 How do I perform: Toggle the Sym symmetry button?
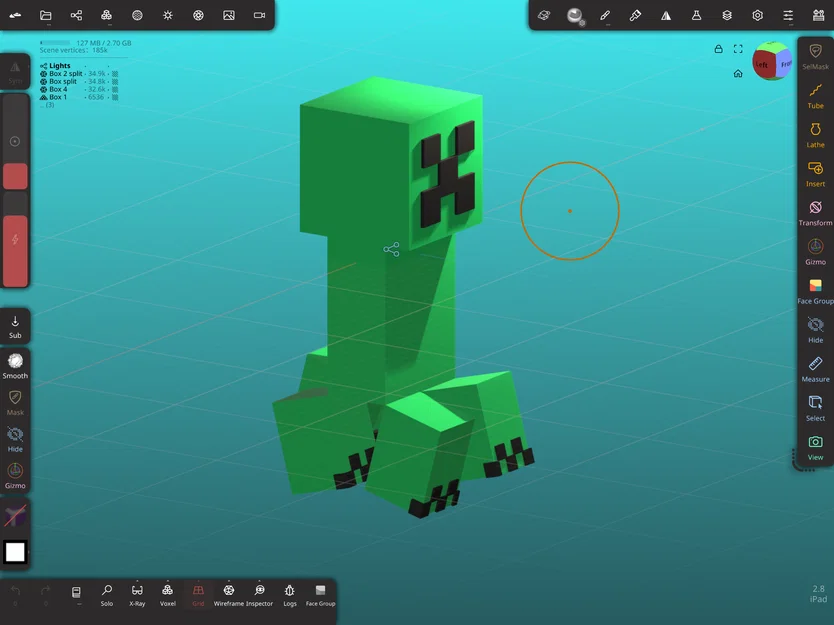tap(15, 73)
